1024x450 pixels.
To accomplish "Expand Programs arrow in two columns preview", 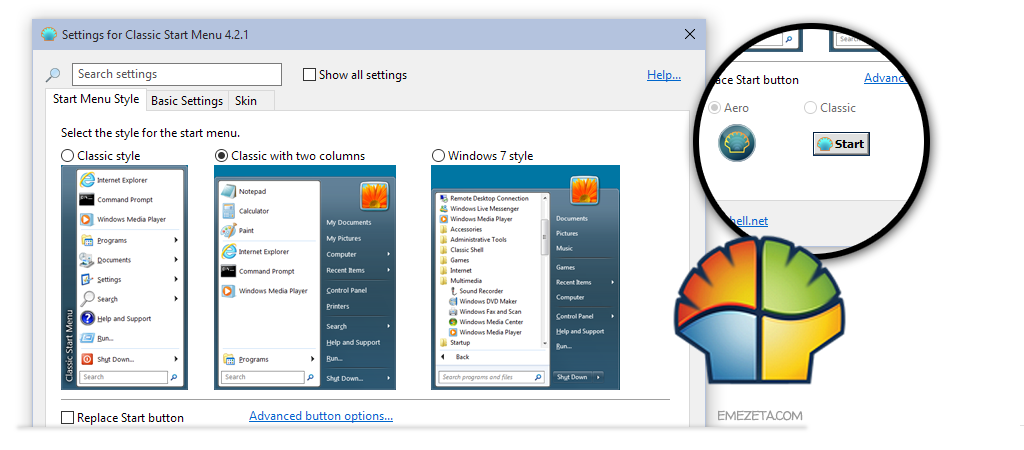I will coord(312,359).
